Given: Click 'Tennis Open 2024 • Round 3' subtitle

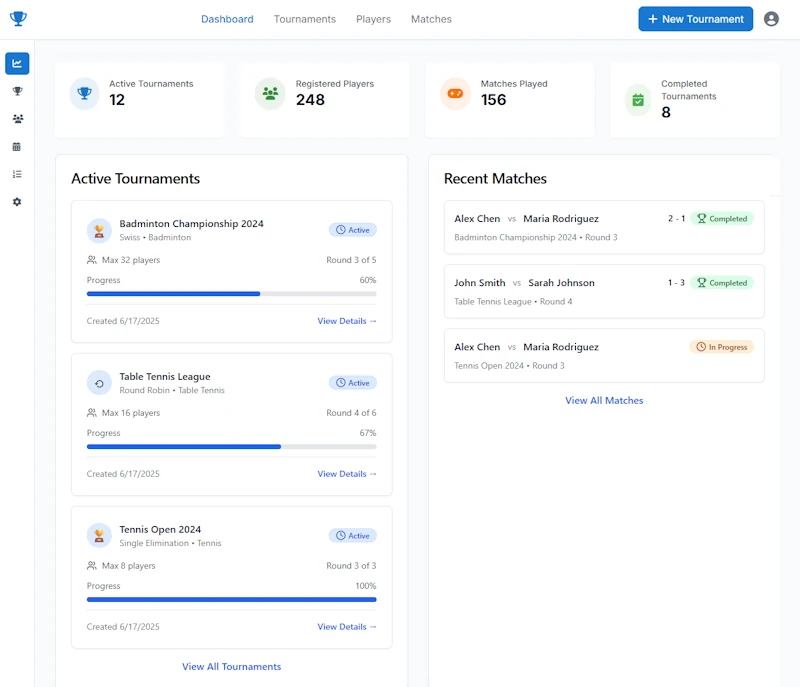Looking at the screenshot, I should click(x=509, y=366).
